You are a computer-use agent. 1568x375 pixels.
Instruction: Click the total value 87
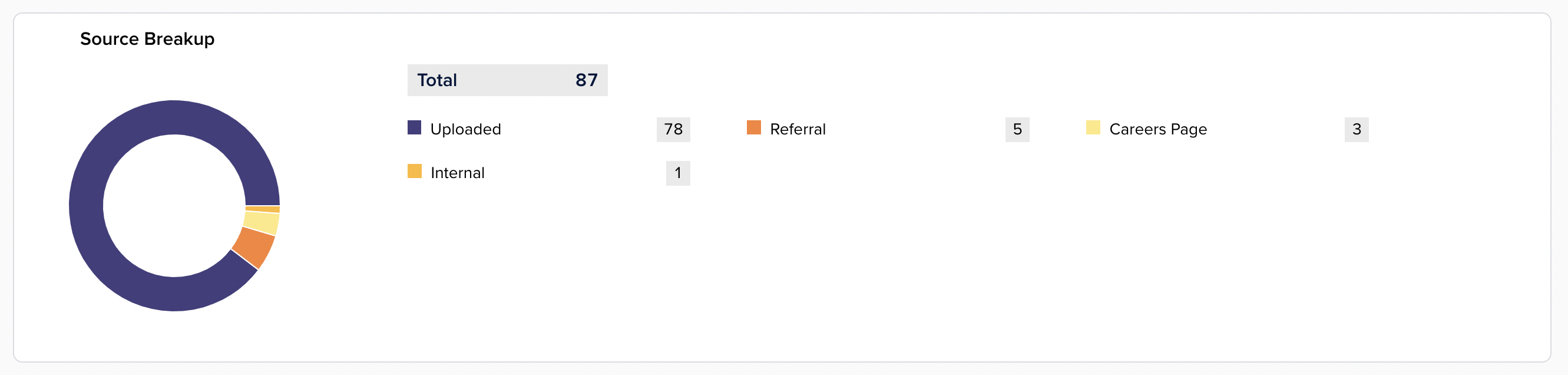pos(586,80)
